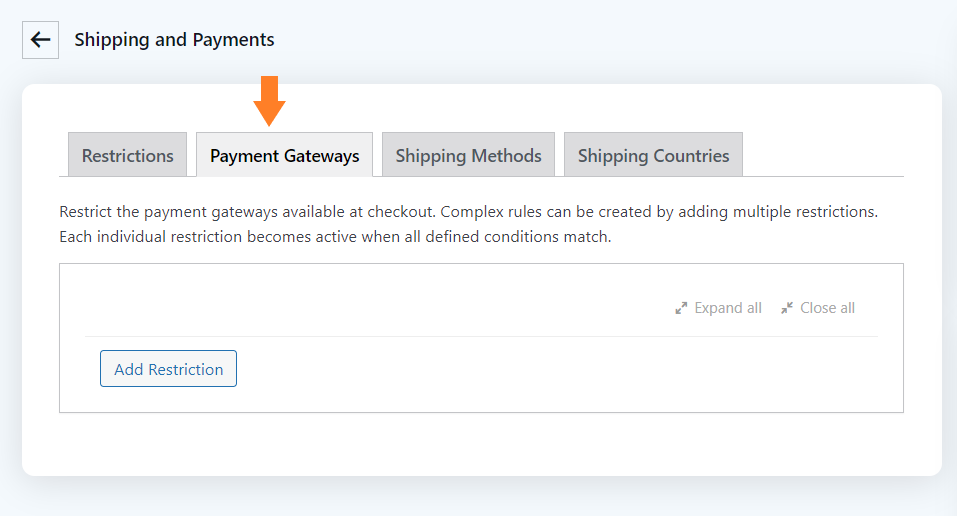Switch to the Restrictions tab
Screen dimensions: 957x516
tap(128, 155)
